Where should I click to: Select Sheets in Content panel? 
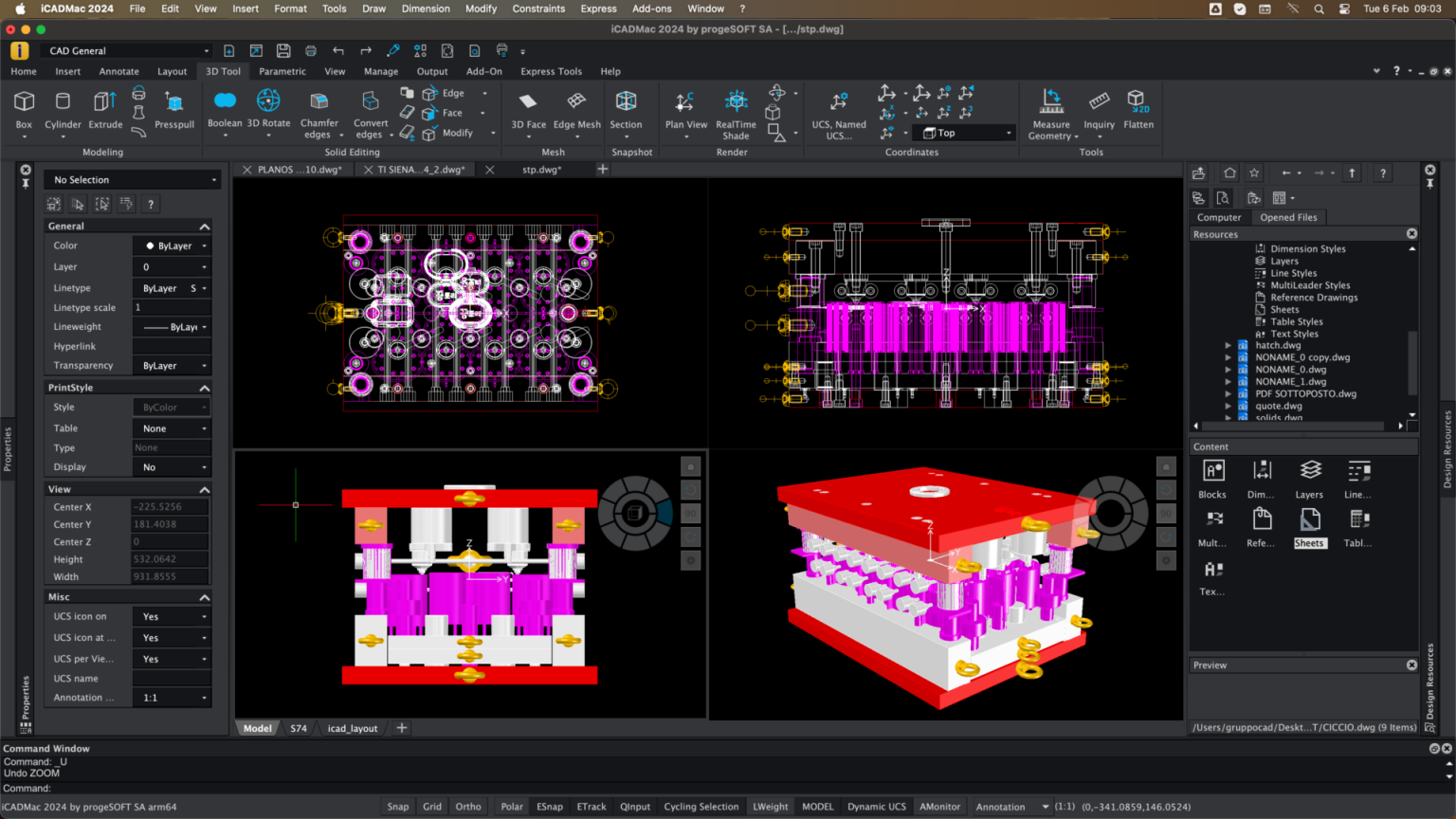point(1309,528)
